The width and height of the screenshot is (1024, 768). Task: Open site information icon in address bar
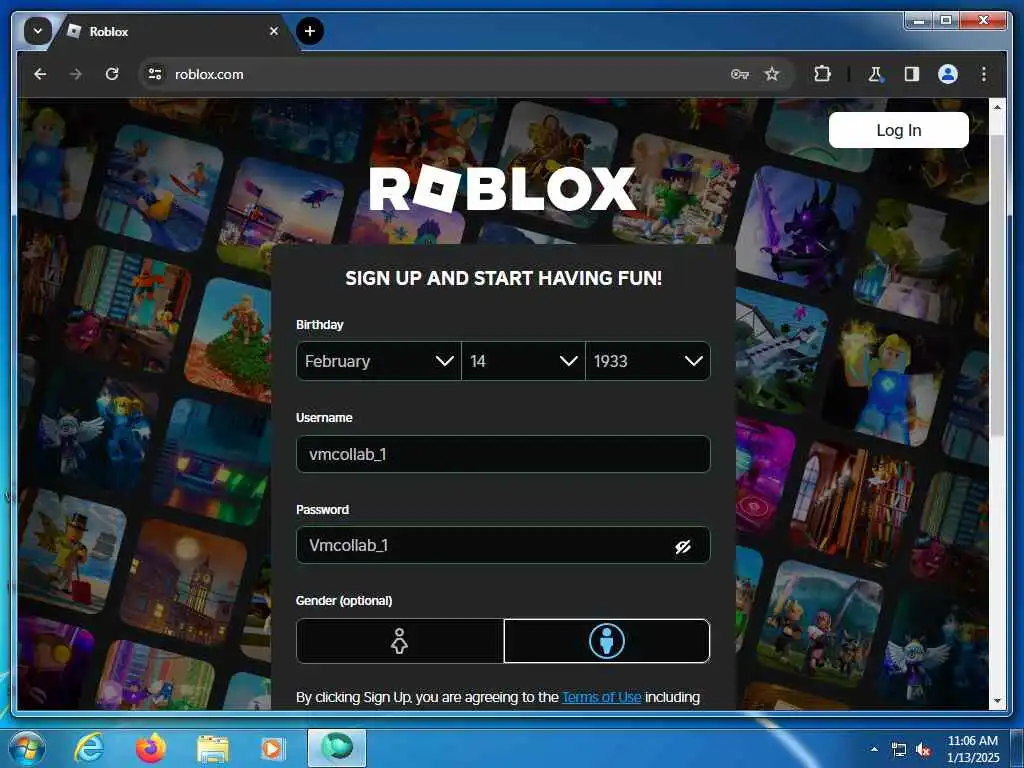coord(155,74)
